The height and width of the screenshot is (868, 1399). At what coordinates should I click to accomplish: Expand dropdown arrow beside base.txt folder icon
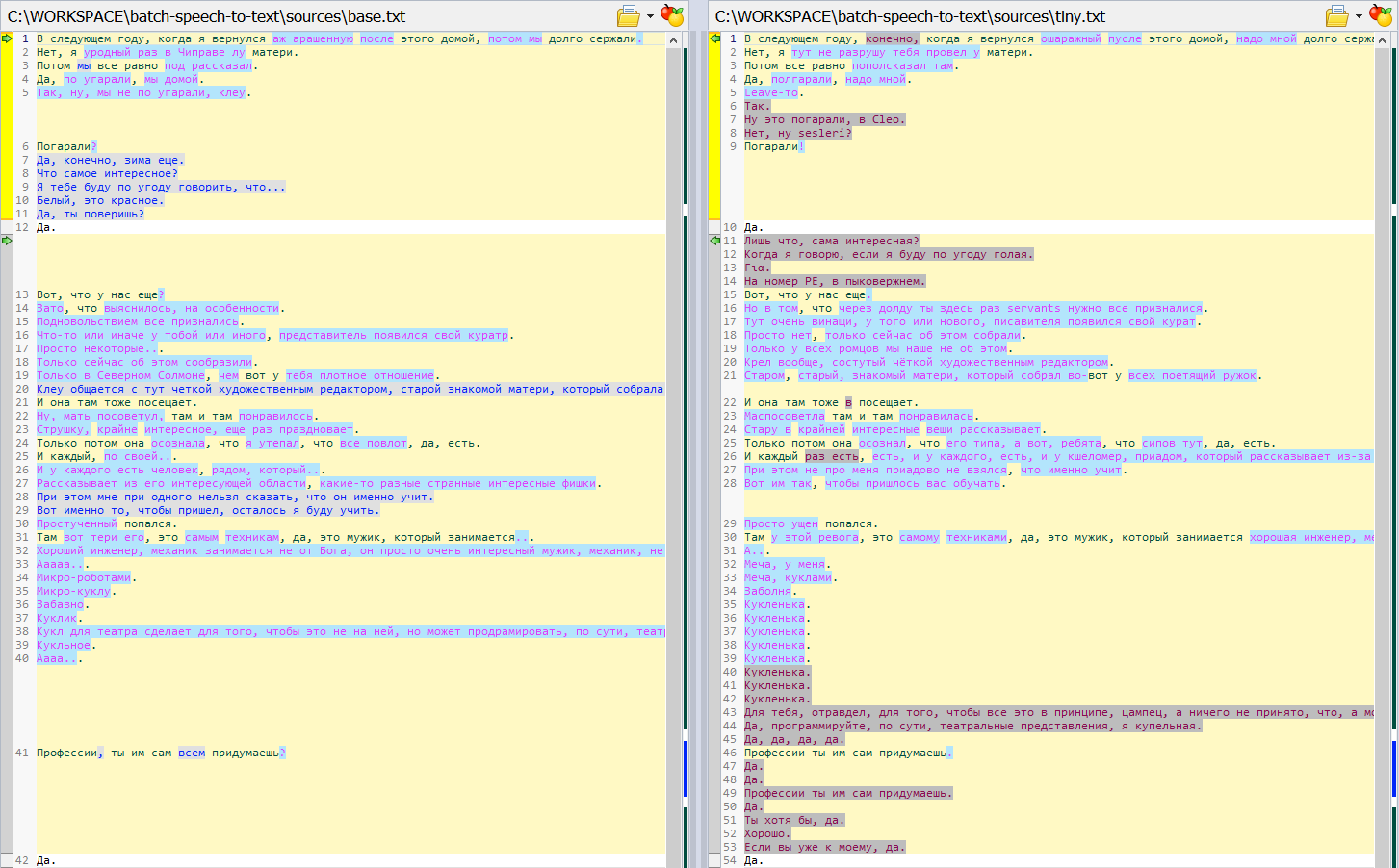650,16
